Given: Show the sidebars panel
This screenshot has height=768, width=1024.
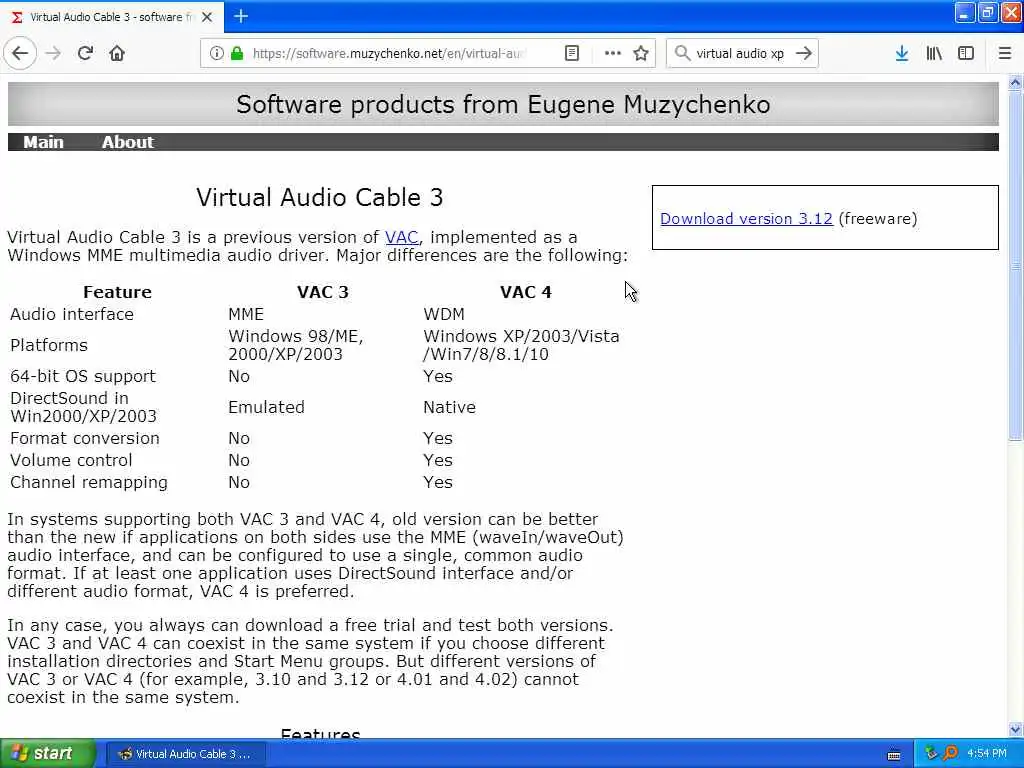Looking at the screenshot, I should [x=966, y=53].
